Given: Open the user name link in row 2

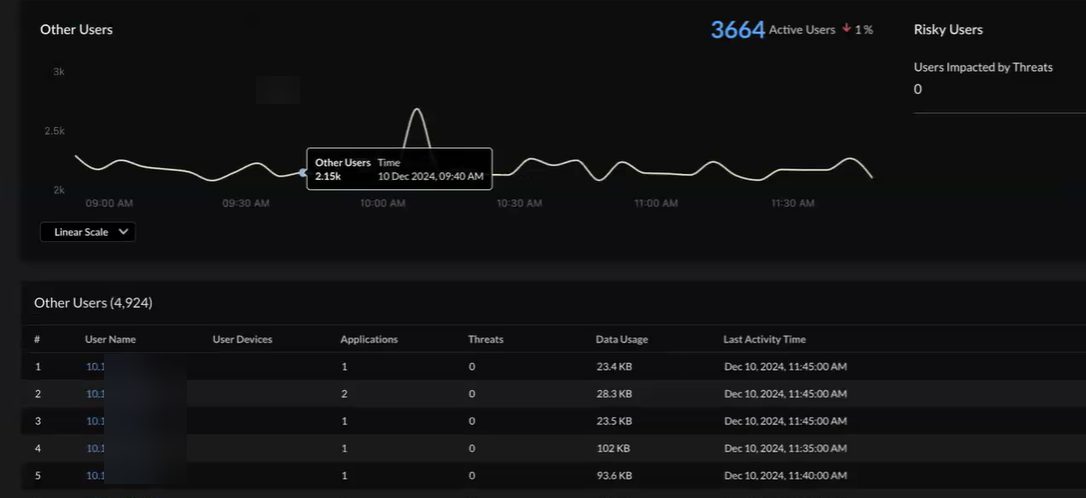Looking at the screenshot, I should click(96, 394).
